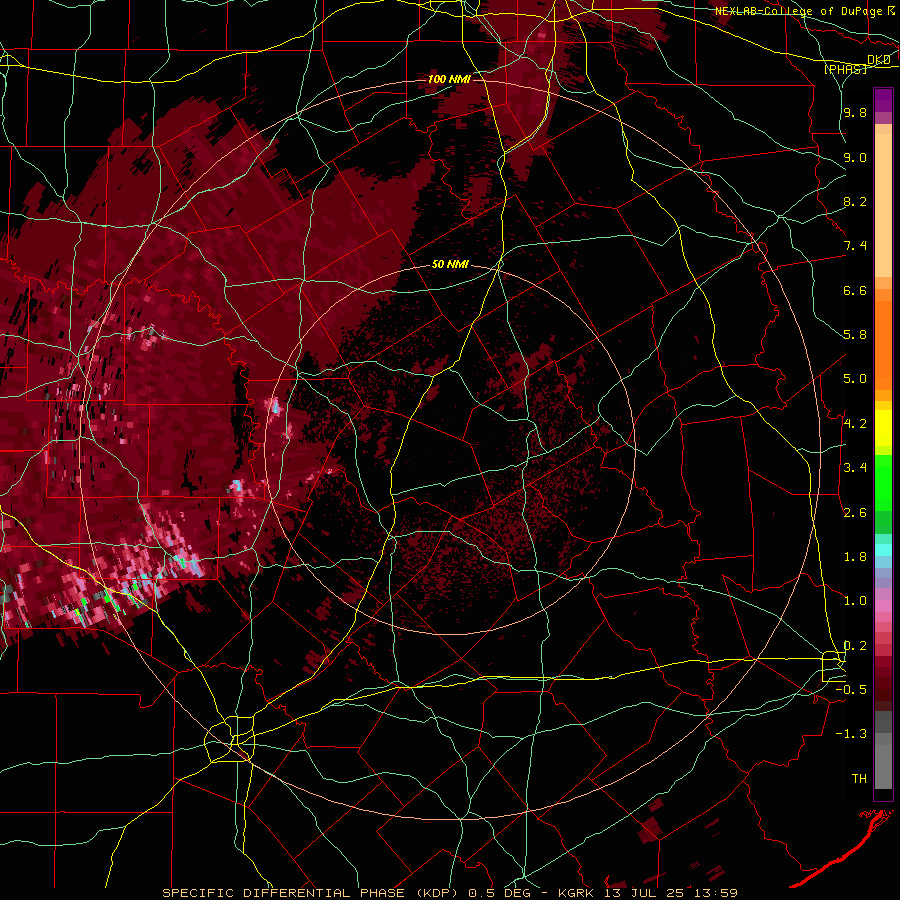Click the NEXLAB-College of DuPage credit text

[798, 11]
